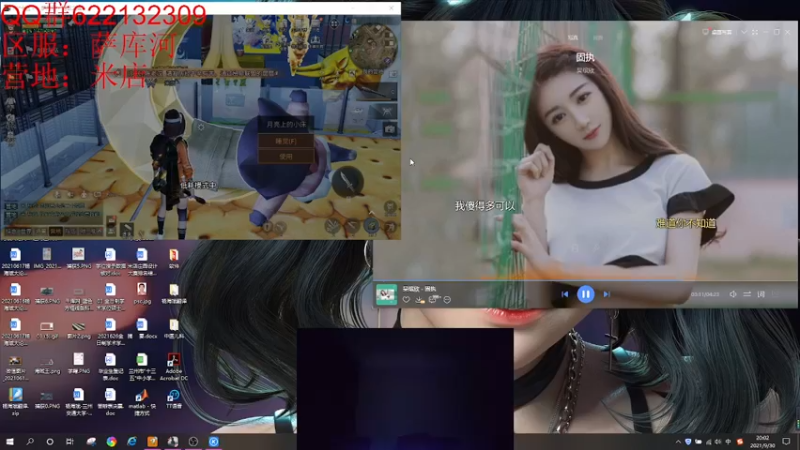Favorite the song with the heart icon
800x450 pixels.
[x=406, y=300]
